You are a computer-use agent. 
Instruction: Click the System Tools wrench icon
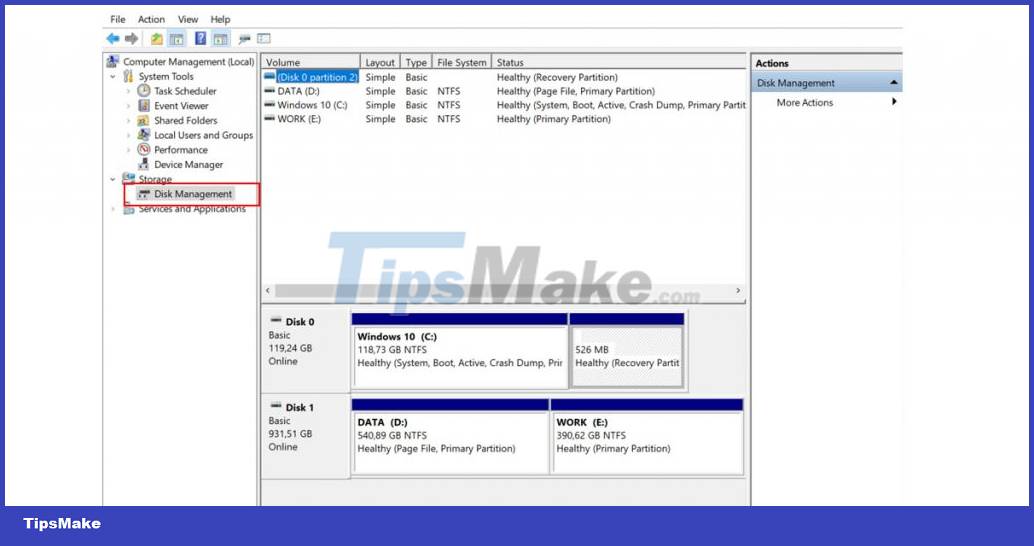[129, 76]
